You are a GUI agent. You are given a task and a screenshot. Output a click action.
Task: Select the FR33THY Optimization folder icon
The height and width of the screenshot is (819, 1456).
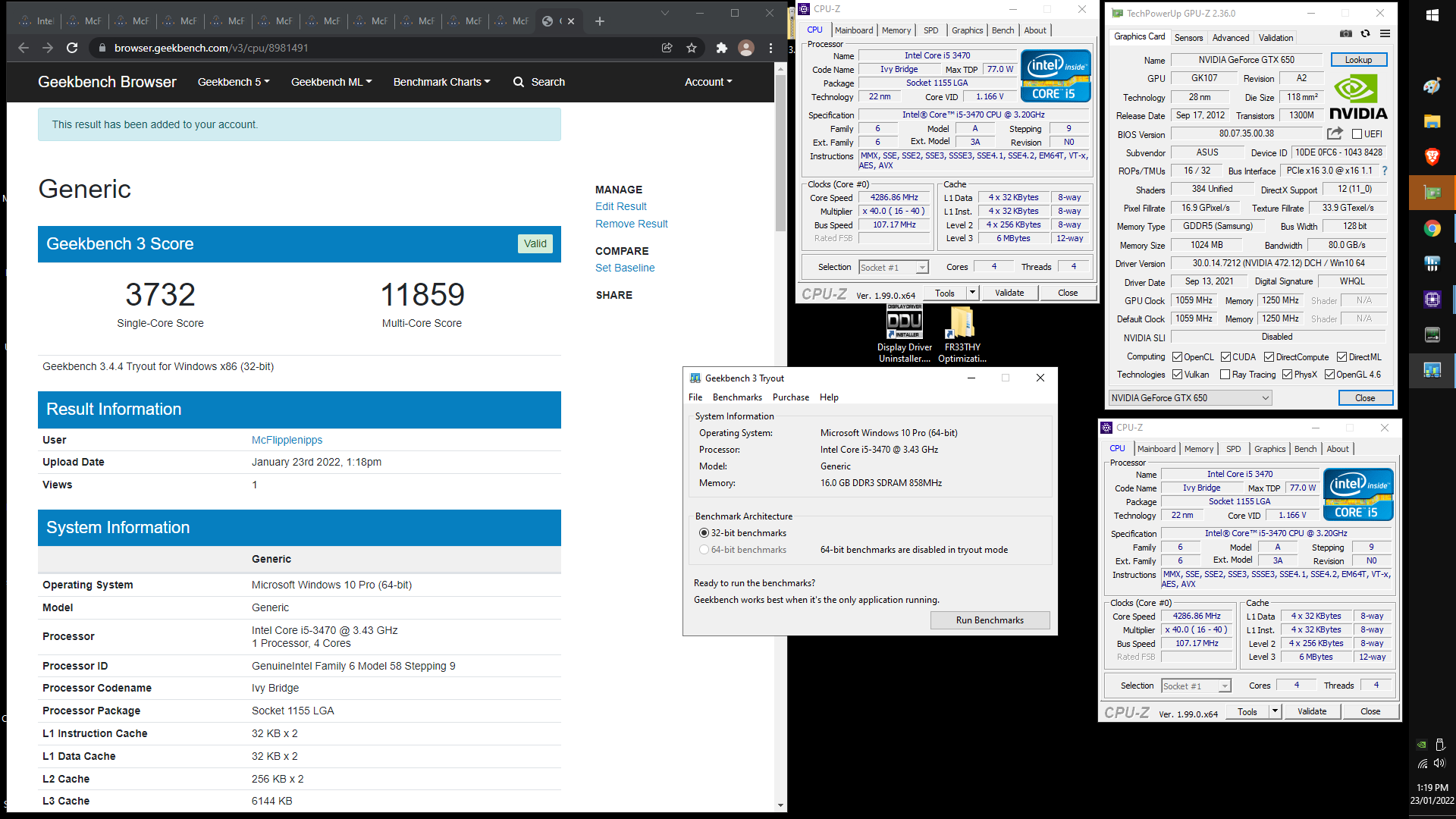[962, 334]
